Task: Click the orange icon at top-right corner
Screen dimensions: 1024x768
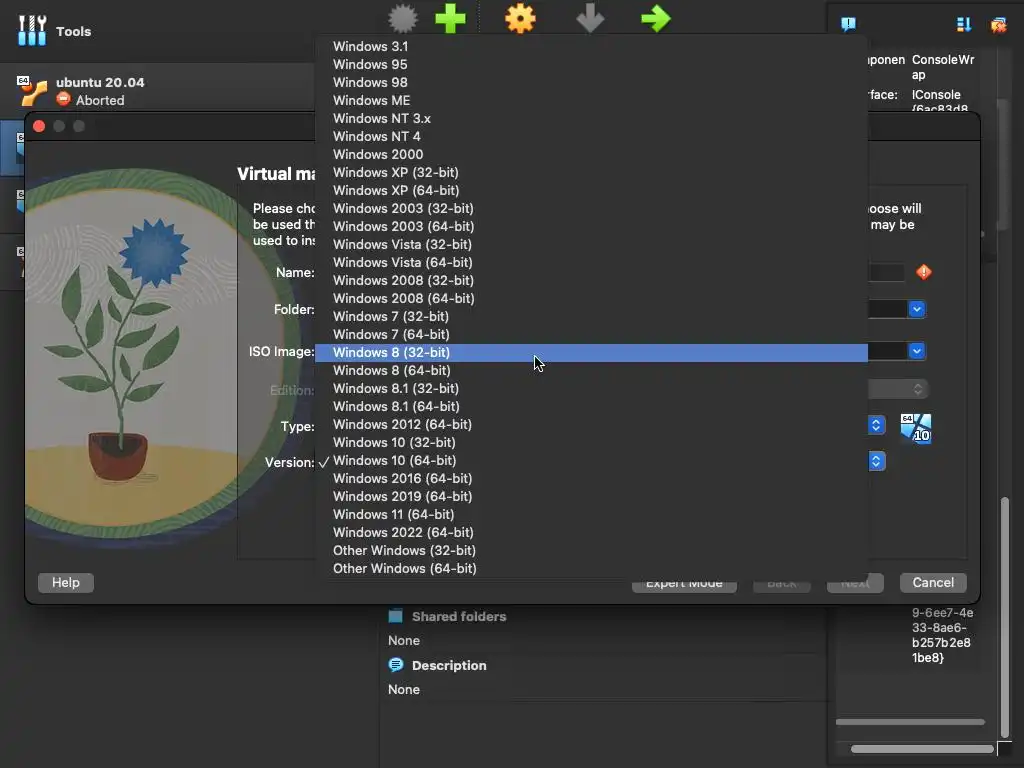Action: (999, 25)
